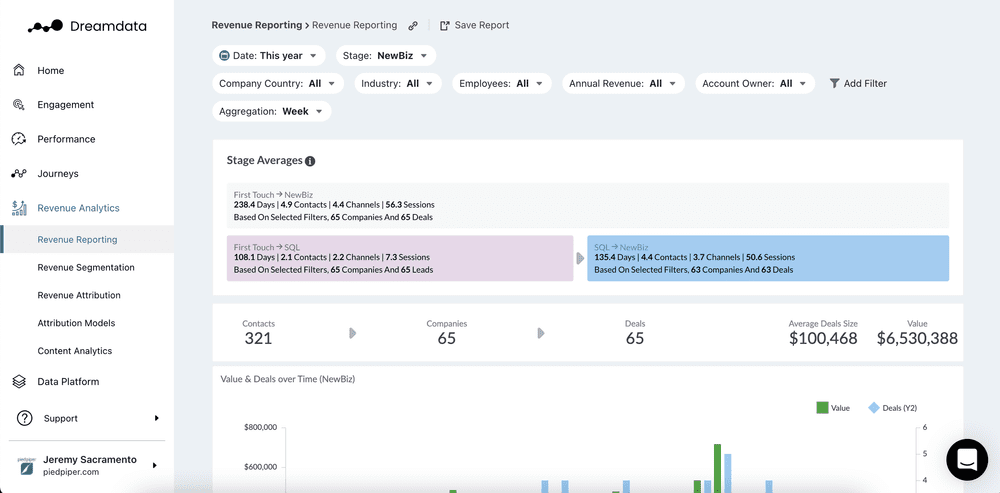Click the First Touch → SQL box
This screenshot has width=1000, height=493.
point(400,258)
